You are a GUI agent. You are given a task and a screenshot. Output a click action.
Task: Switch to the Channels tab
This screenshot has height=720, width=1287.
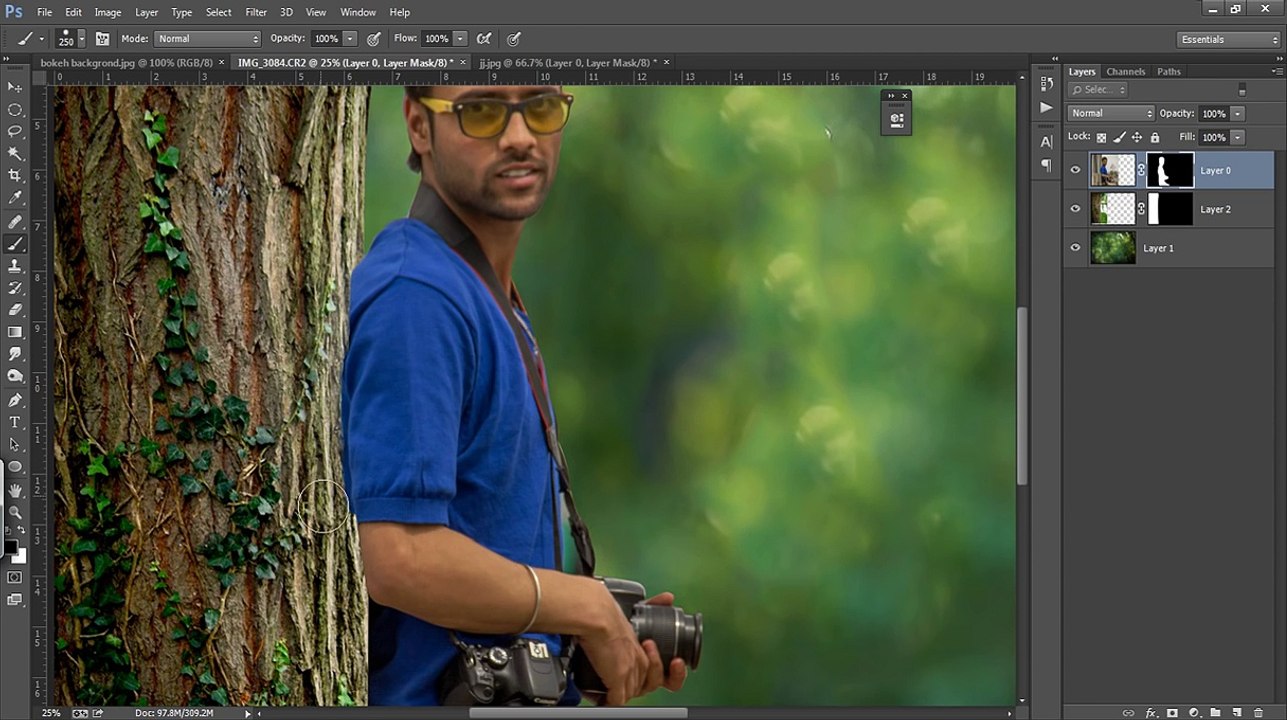click(x=1125, y=72)
